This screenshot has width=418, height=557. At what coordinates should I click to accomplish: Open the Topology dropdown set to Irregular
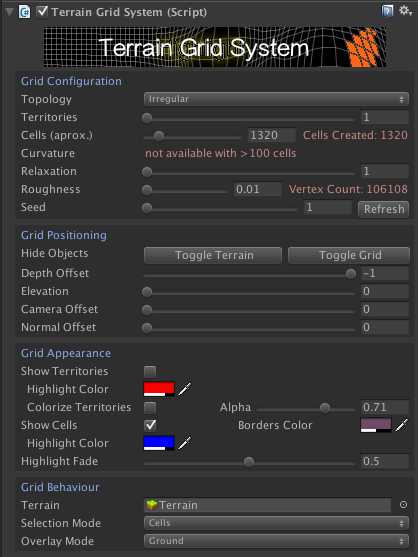276,99
